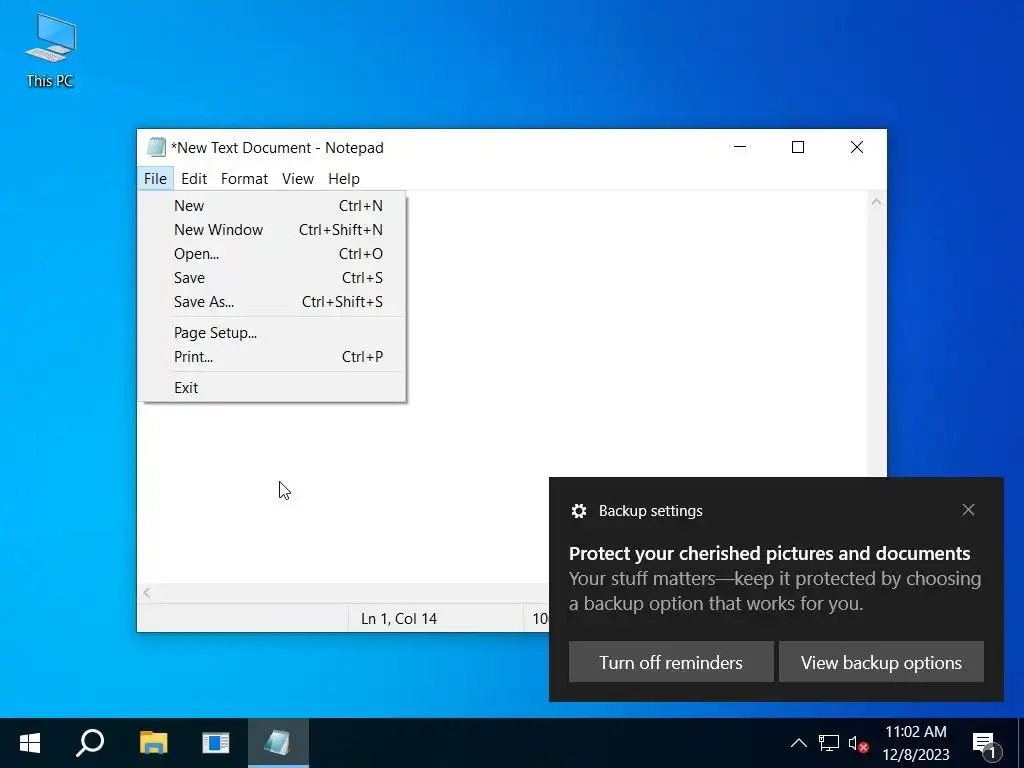Choose Print... from File menu
1024x768 pixels.
pos(274,357)
